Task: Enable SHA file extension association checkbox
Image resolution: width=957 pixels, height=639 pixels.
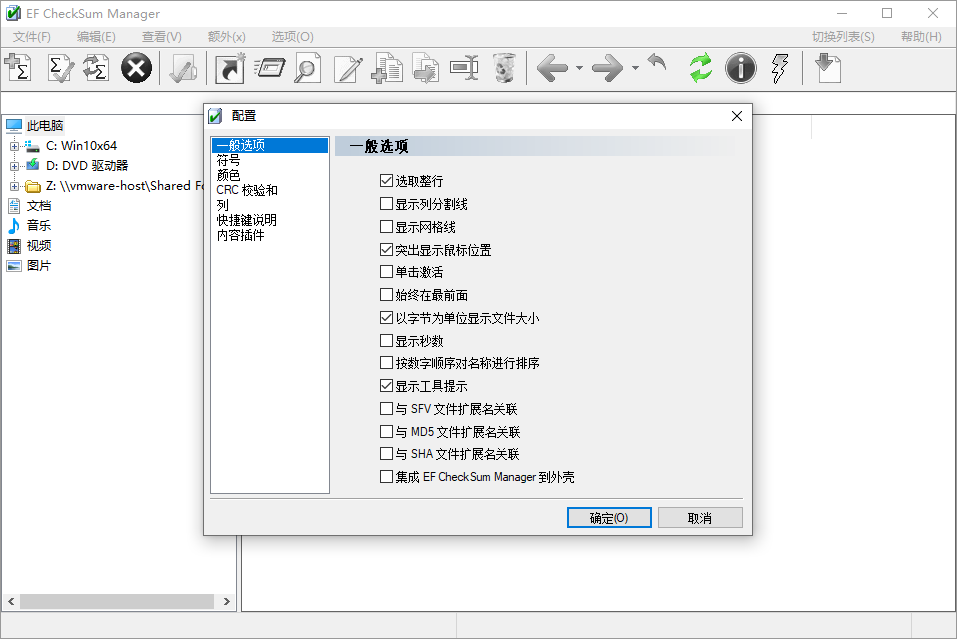Action: coord(386,453)
